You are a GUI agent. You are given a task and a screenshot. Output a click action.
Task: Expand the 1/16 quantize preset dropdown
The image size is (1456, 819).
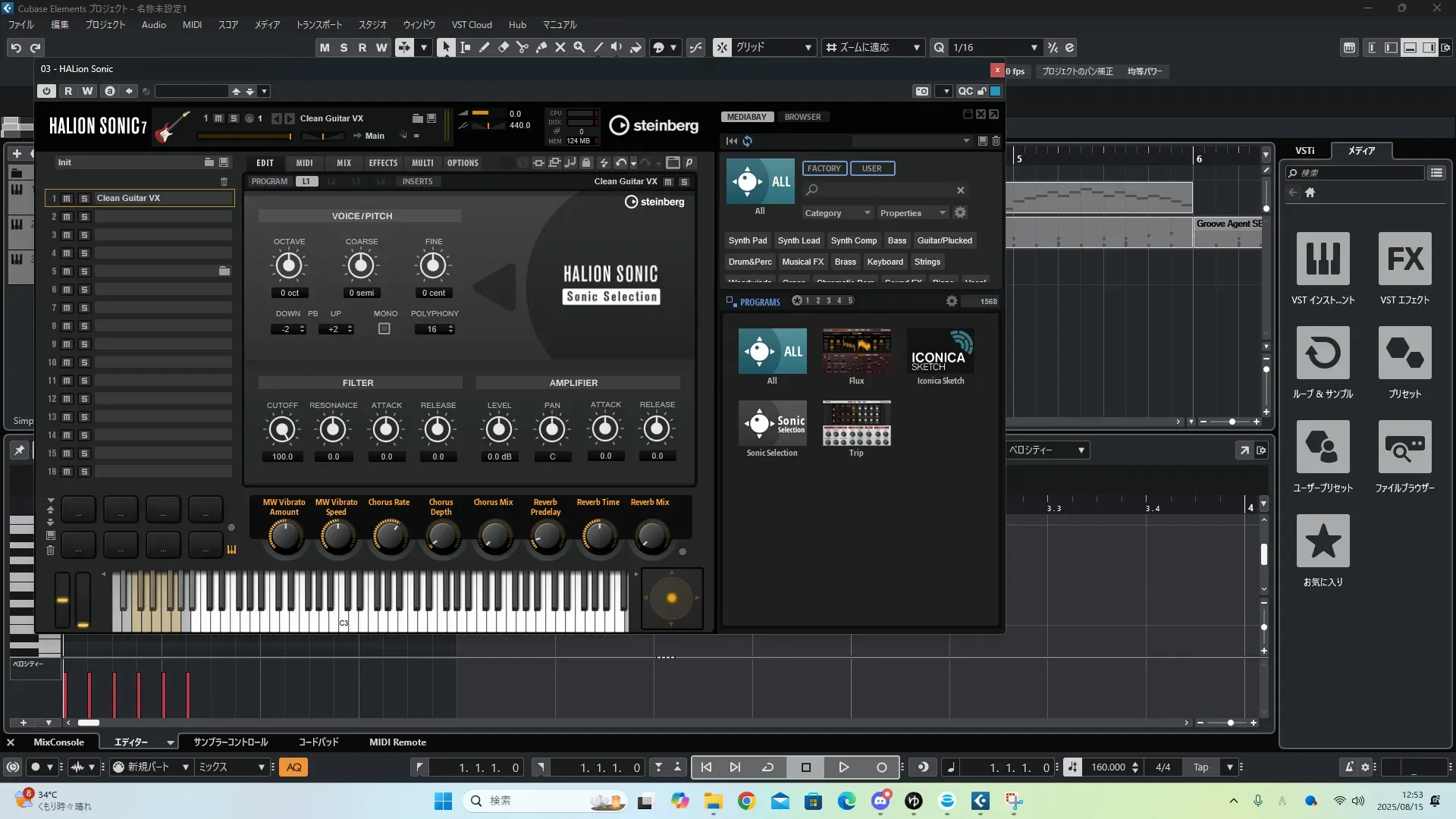click(1034, 48)
